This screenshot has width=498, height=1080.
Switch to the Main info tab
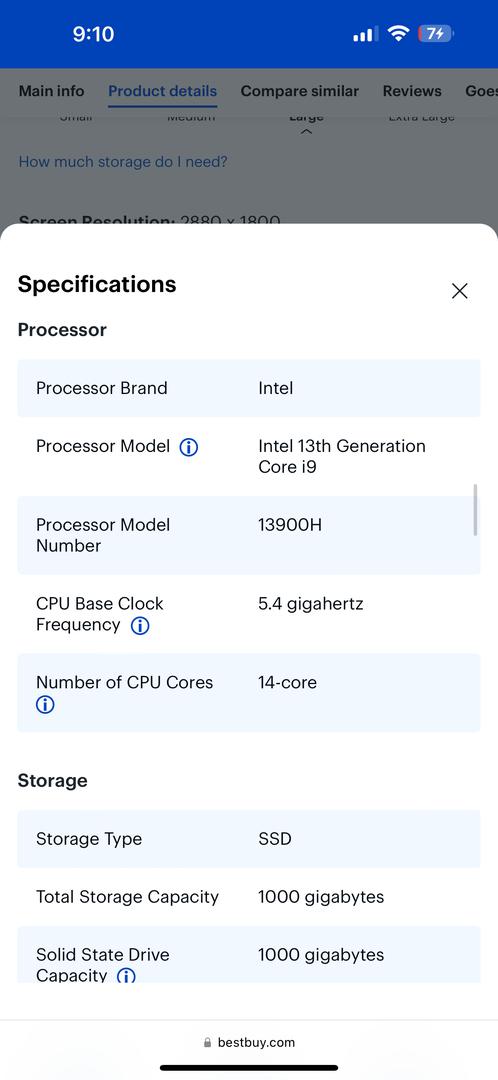coord(52,91)
